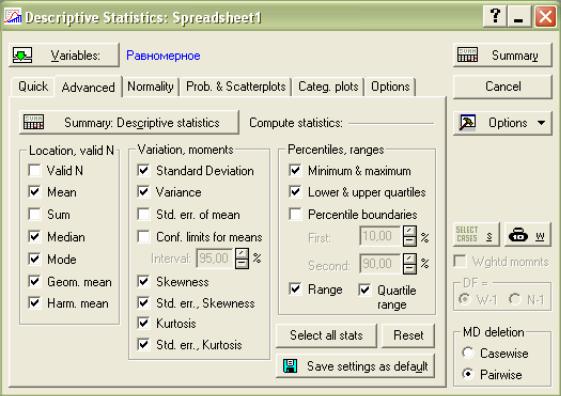Toggle the Std. err., Skewness checkbox

tap(143, 303)
